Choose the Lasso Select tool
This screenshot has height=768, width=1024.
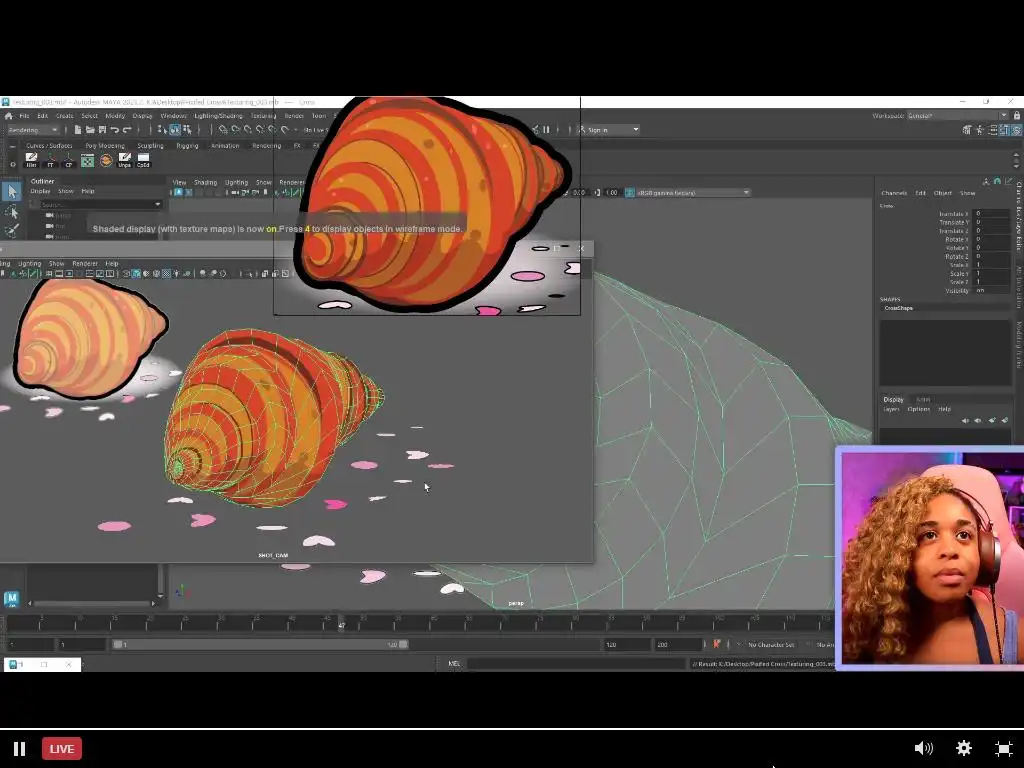(12, 211)
